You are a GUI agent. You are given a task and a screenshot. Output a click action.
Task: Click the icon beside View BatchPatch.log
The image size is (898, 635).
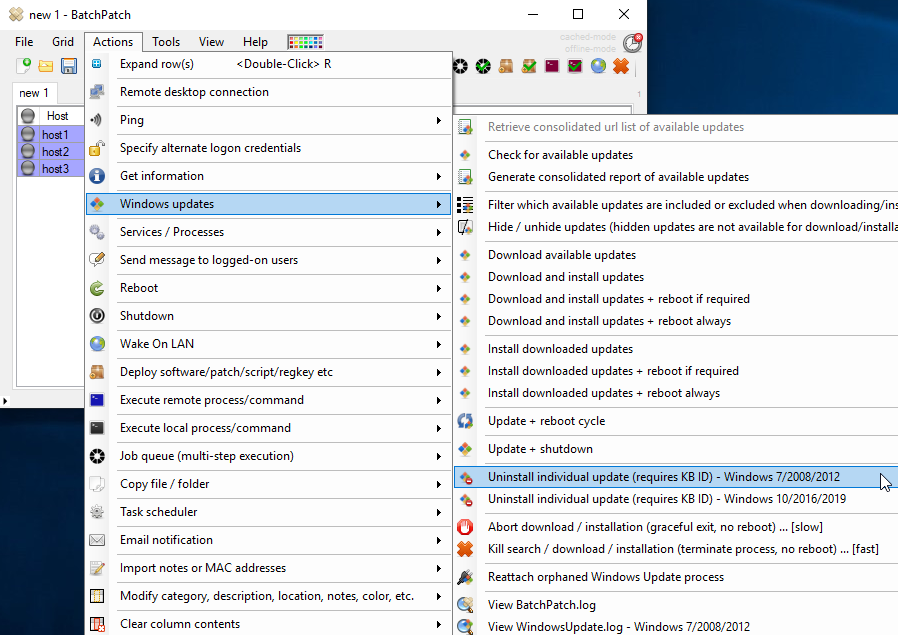(x=465, y=605)
